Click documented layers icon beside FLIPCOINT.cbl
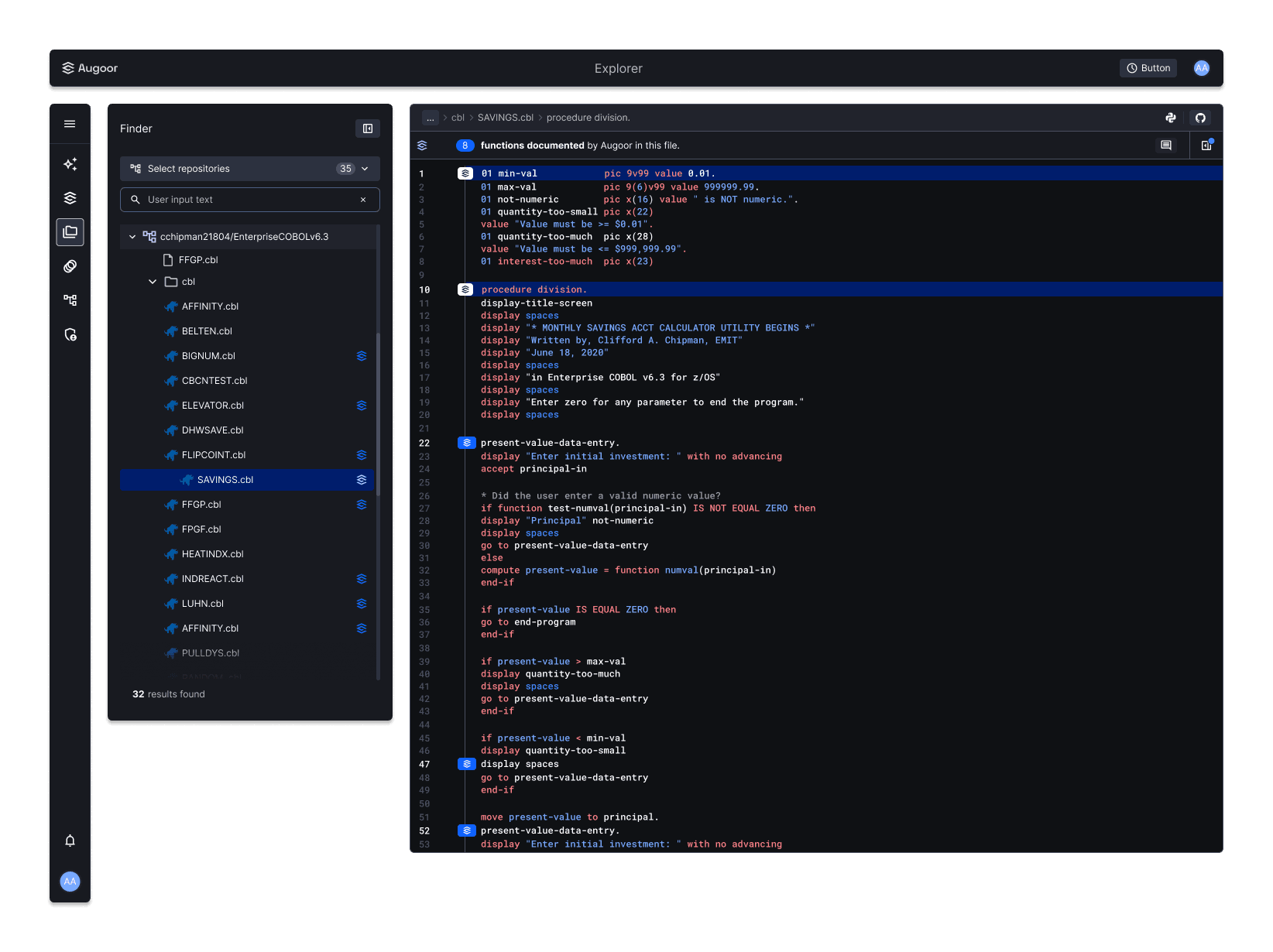Viewport: 1273px width, 952px height. coord(362,455)
